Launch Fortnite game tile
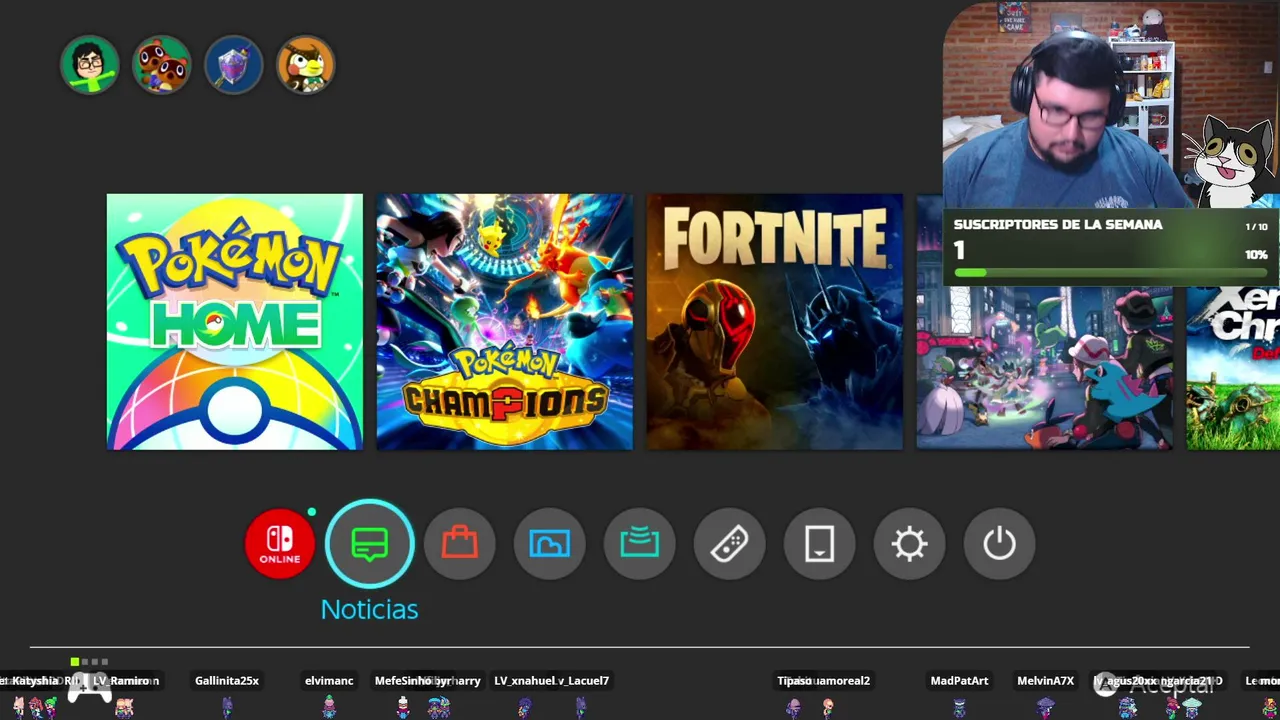This screenshot has height=720, width=1280. pyautogui.click(x=775, y=322)
